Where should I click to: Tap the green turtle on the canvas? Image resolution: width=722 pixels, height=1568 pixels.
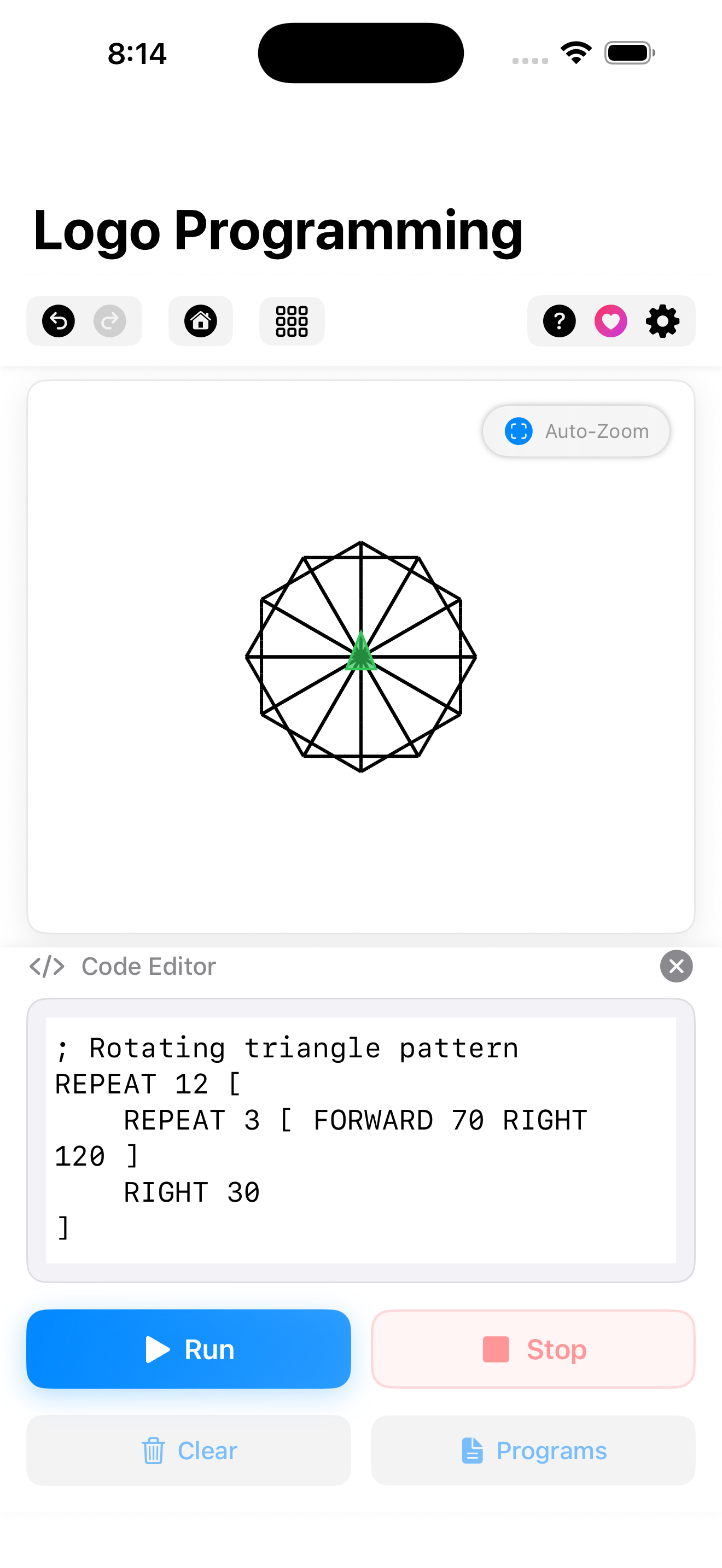[361, 653]
